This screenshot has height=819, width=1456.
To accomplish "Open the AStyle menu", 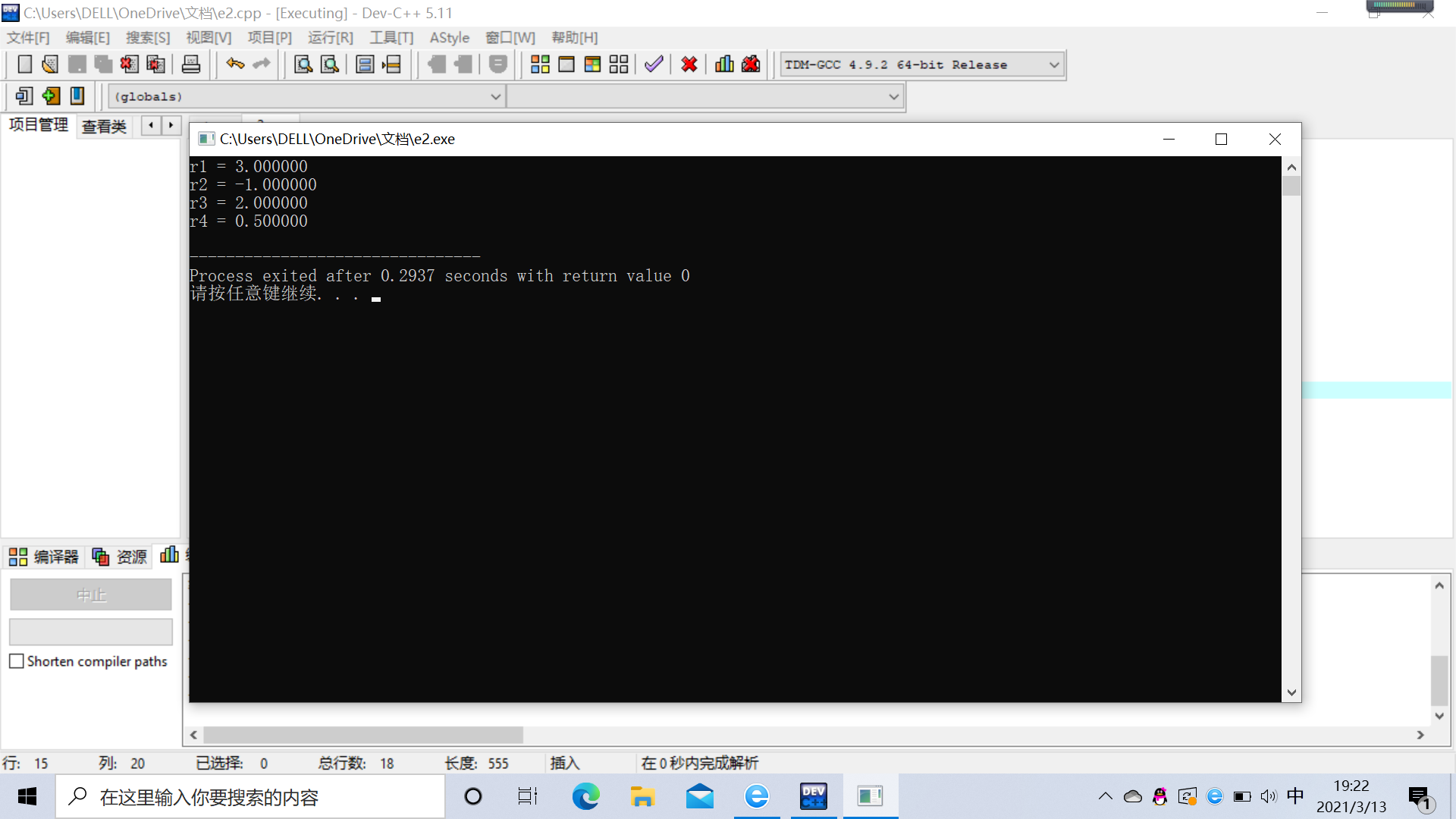I will coord(449,38).
